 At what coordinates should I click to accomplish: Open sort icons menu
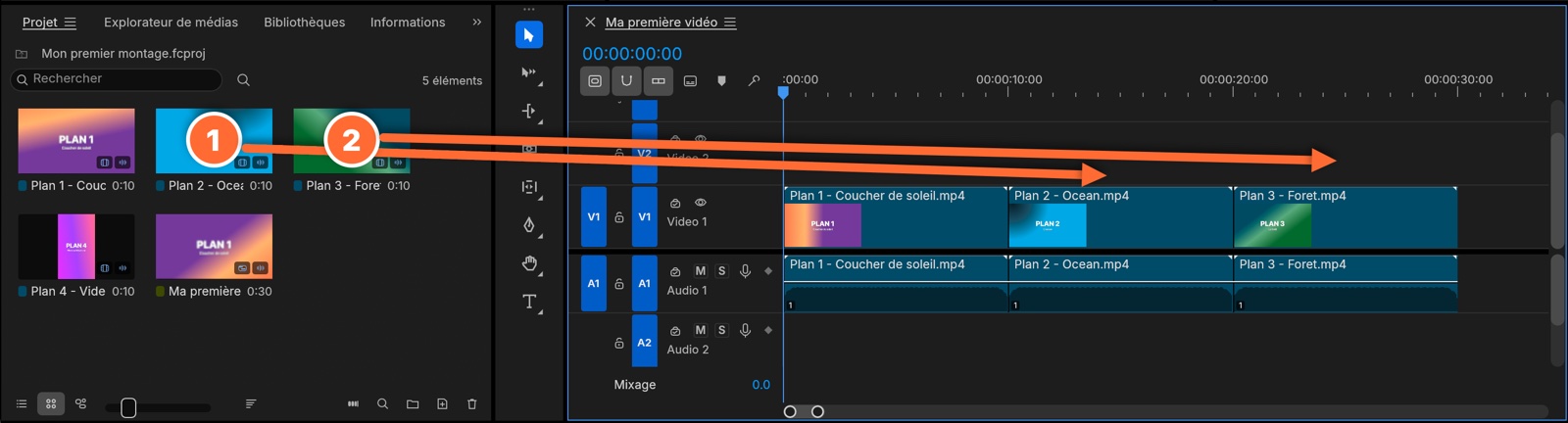(251, 403)
